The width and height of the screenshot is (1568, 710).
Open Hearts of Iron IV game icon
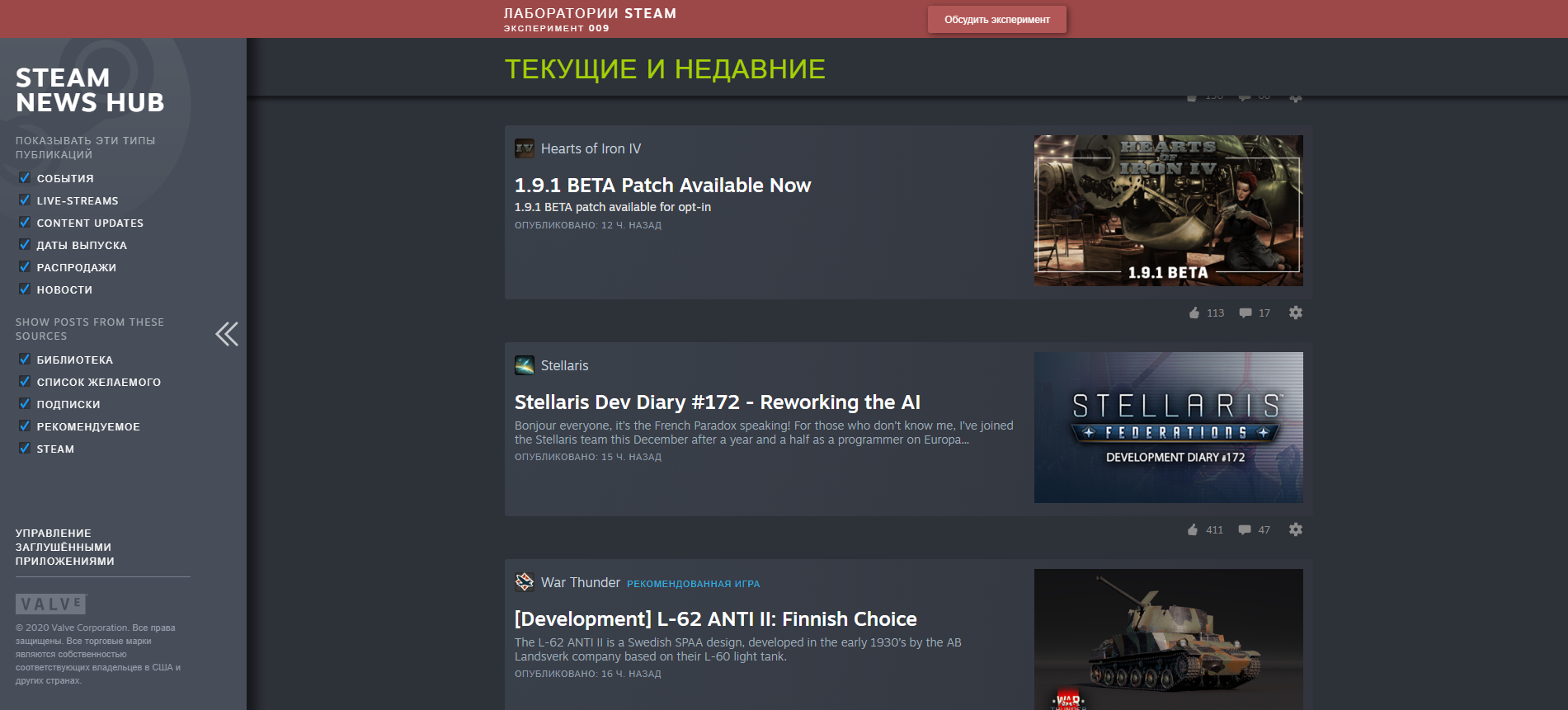coord(525,148)
